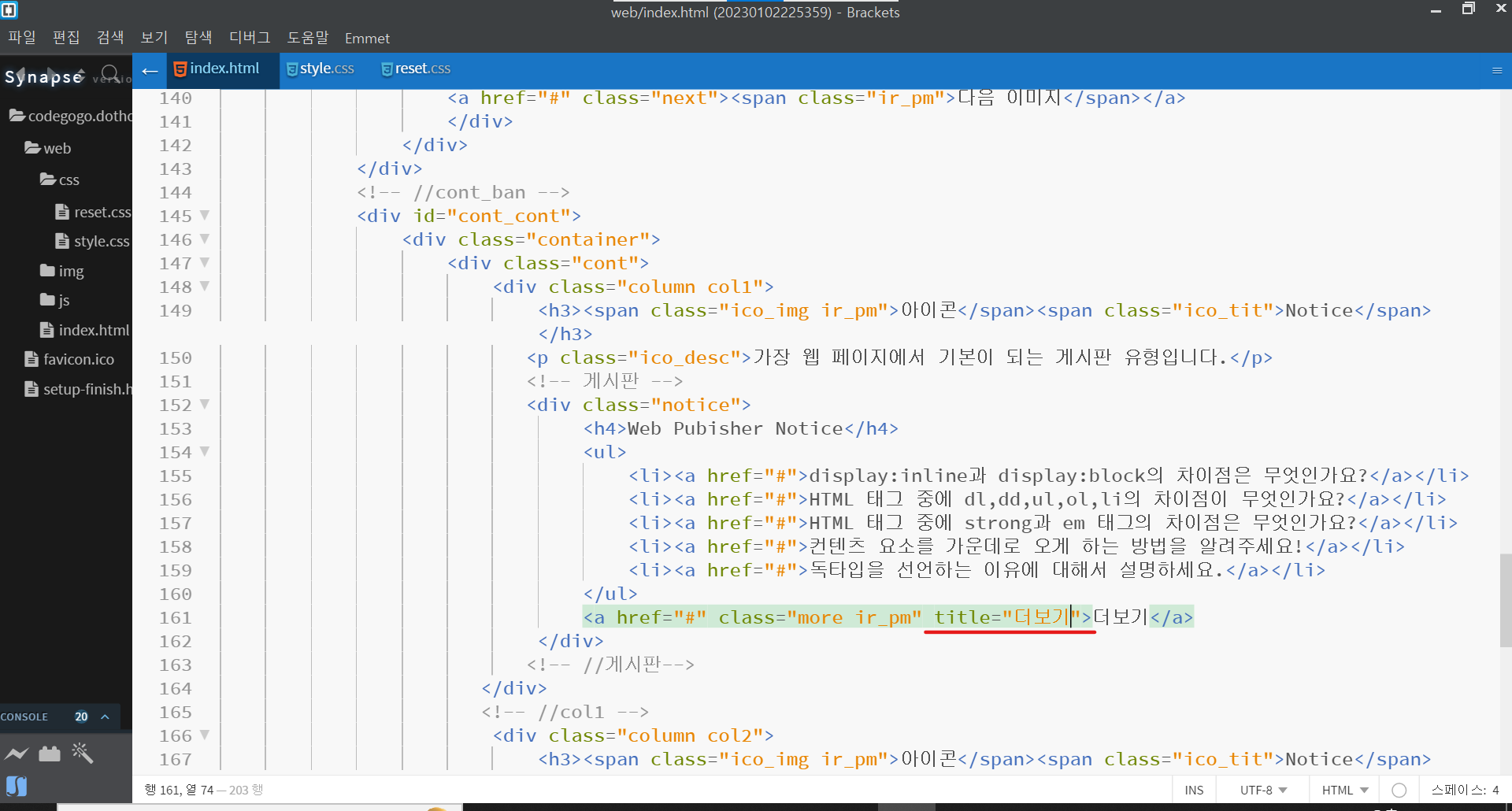The height and width of the screenshot is (811, 1512).
Task: Click the back arrow beside the tabs
Action: point(150,72)
